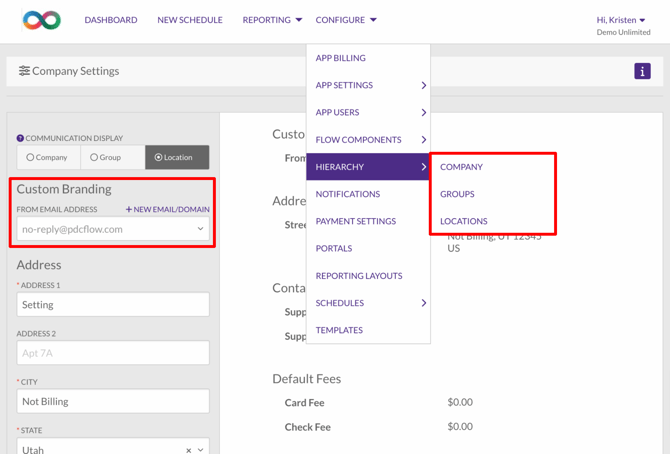
Task: Open the Hi, Kristen user menu
Action: coord(621,20)
